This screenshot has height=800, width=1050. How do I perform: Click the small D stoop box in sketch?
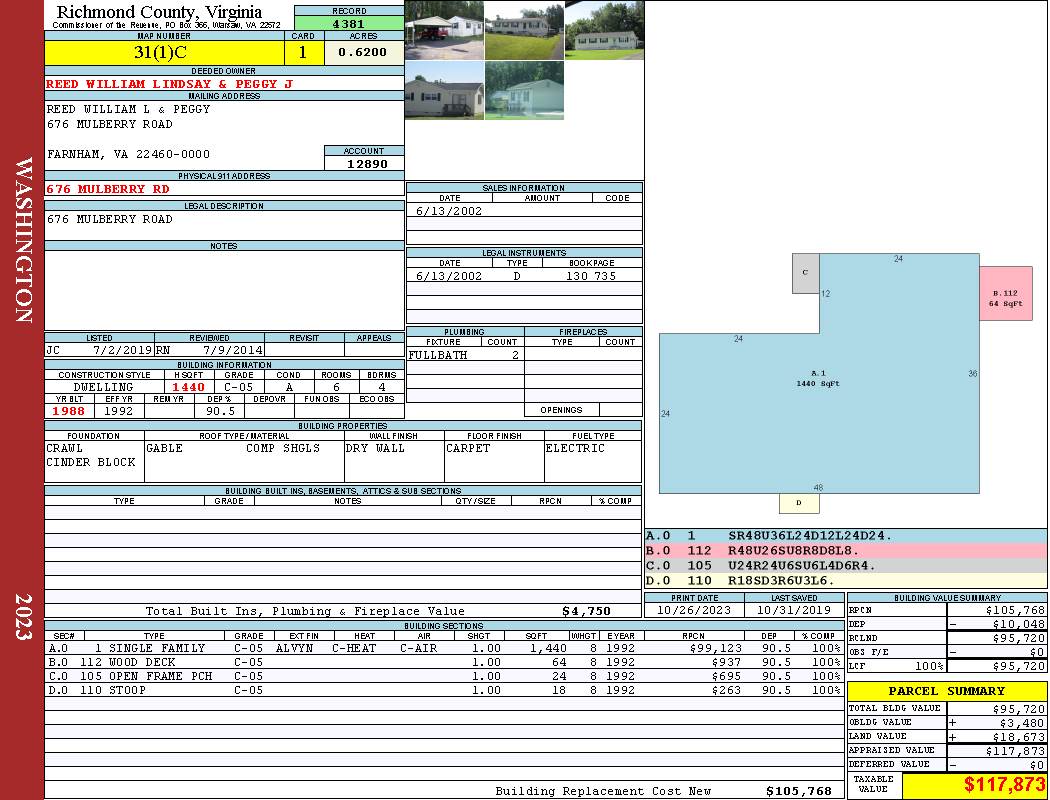point(798,502)
